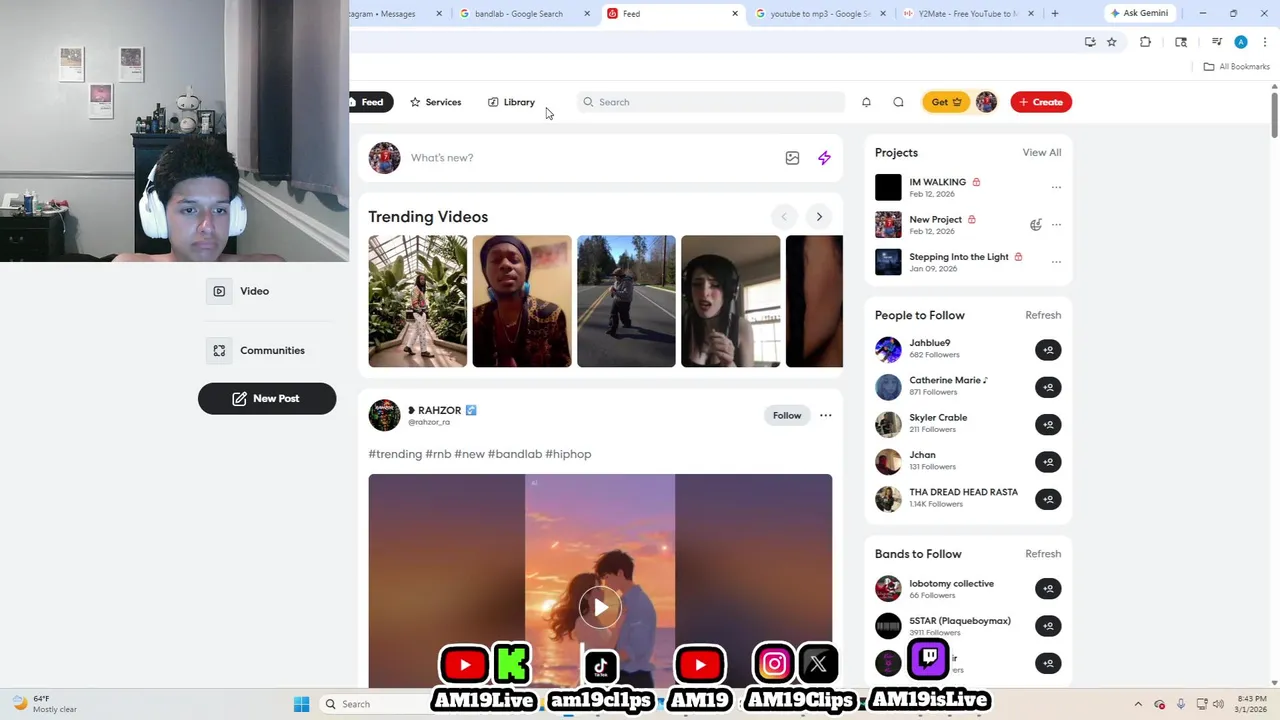Open the Chrome extensions puzzle icon
The image size is (1280, 720).
[x=1145, y=42]
